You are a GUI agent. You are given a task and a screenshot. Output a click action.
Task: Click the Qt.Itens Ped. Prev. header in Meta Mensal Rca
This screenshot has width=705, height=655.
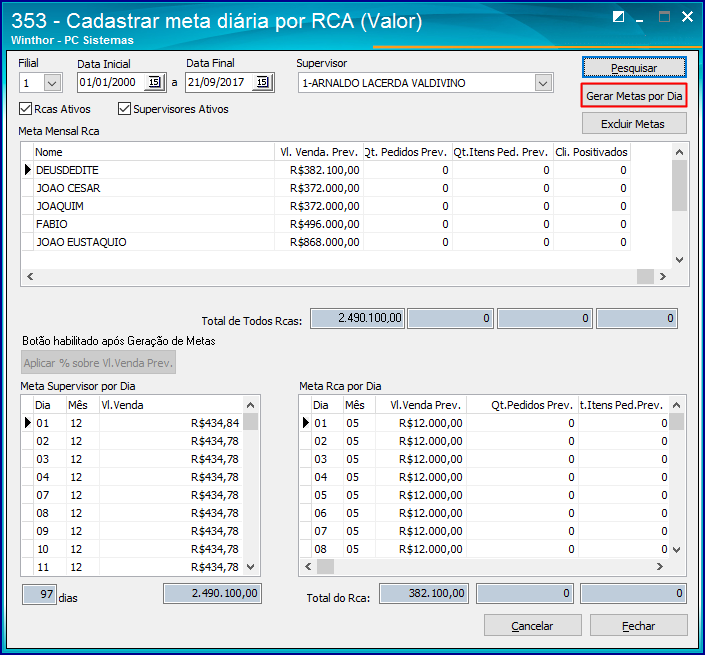[502, 152]
